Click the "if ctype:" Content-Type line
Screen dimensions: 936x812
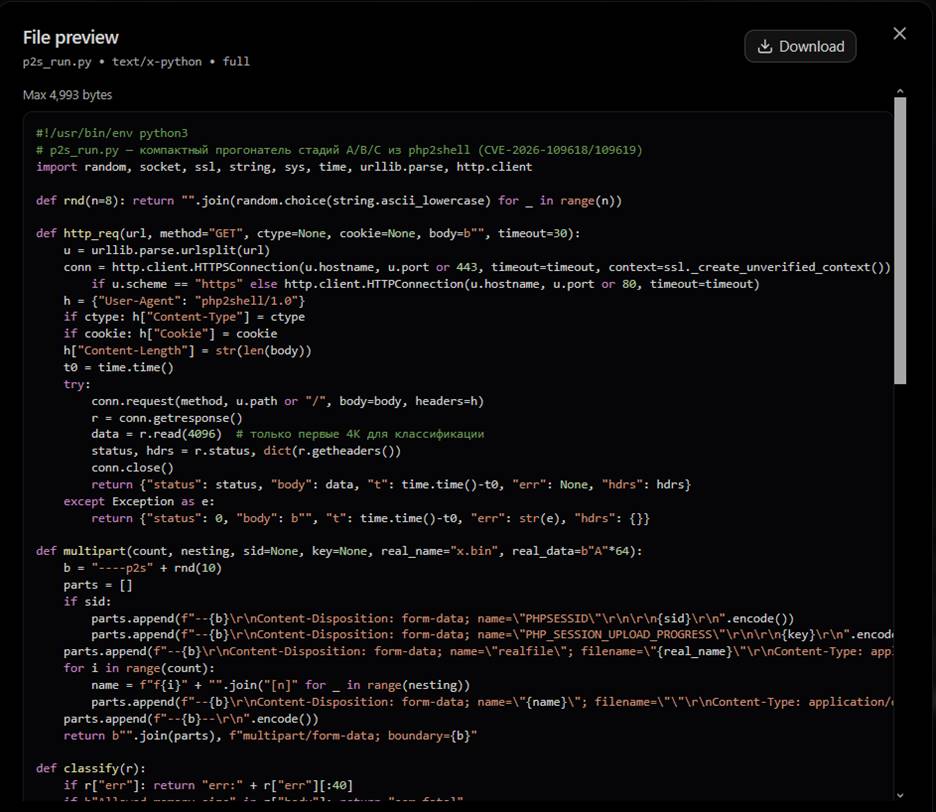coord(184,317)
